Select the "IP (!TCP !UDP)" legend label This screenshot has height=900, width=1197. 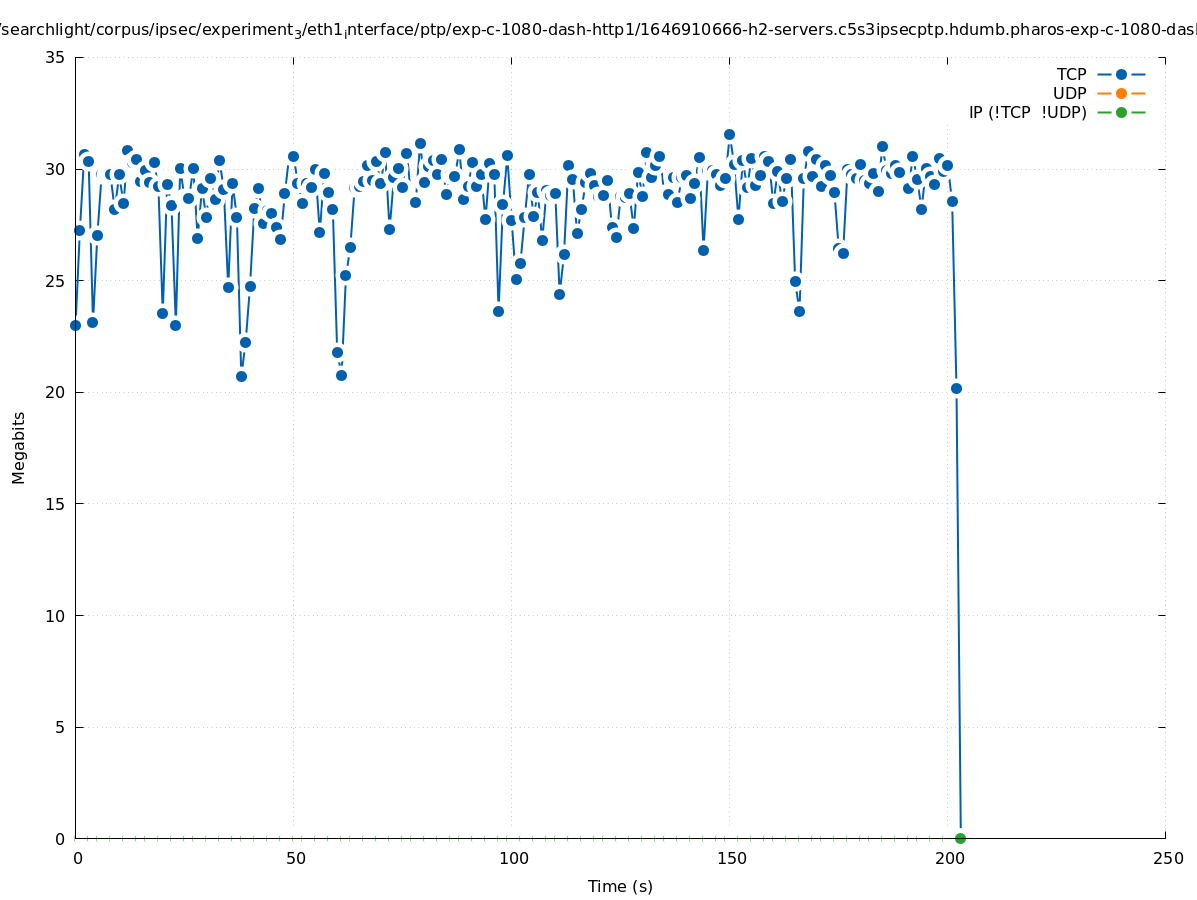coord(1027,112)
